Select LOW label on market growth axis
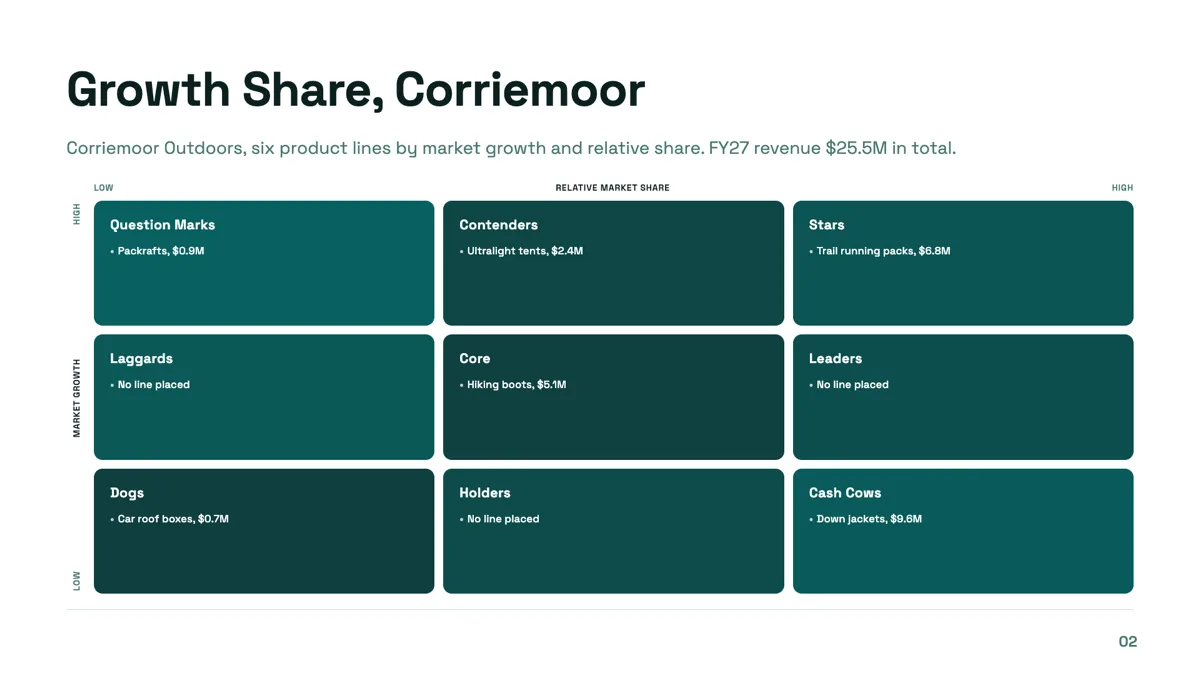This screenshot has width=1200, height=675. [x=77, y=581]
